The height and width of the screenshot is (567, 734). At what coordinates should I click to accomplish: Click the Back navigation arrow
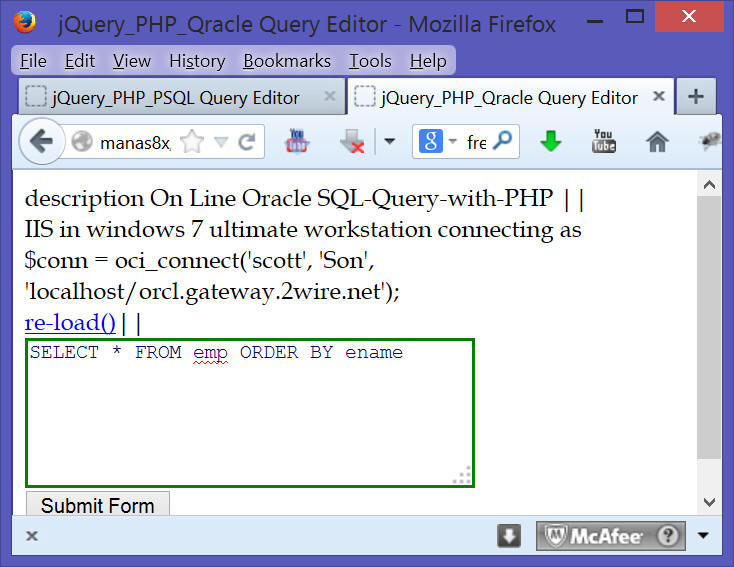click(40, 142)
